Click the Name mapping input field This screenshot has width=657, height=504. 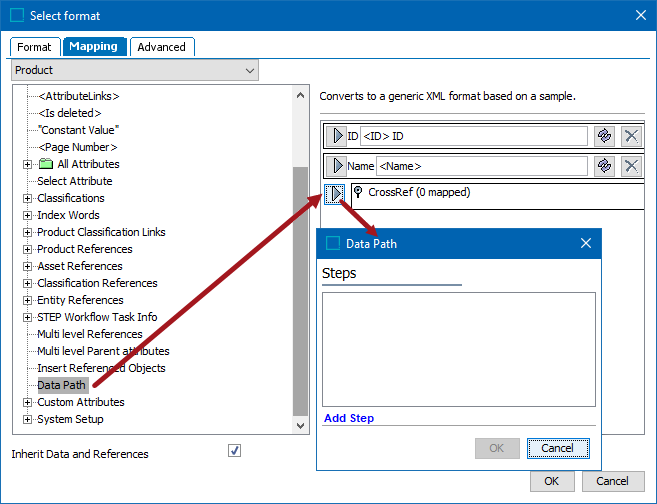click(x=481, y=166)
